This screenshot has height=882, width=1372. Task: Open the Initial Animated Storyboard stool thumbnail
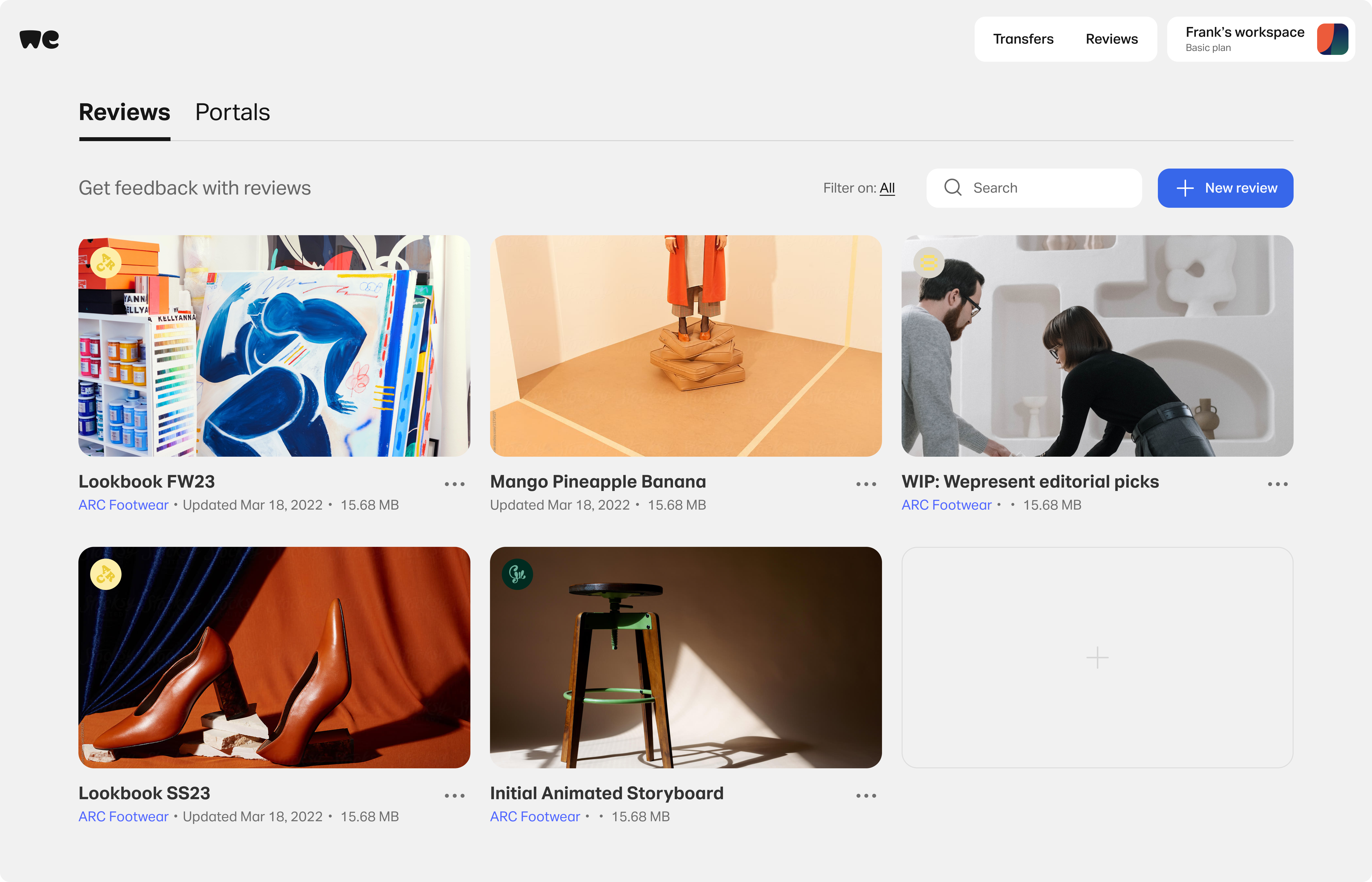(x=686, y=658)
